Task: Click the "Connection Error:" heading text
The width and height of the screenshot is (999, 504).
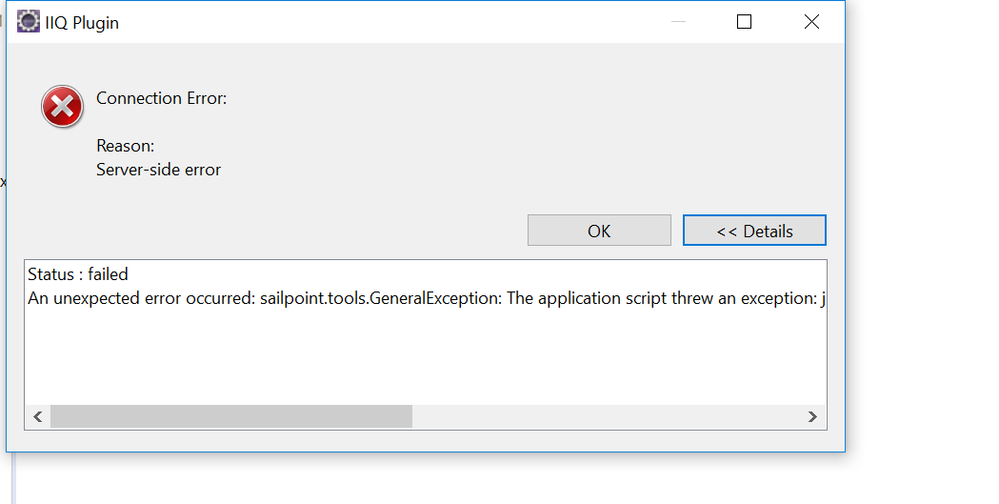Action: pyautogui.click(x=161, y=98)
